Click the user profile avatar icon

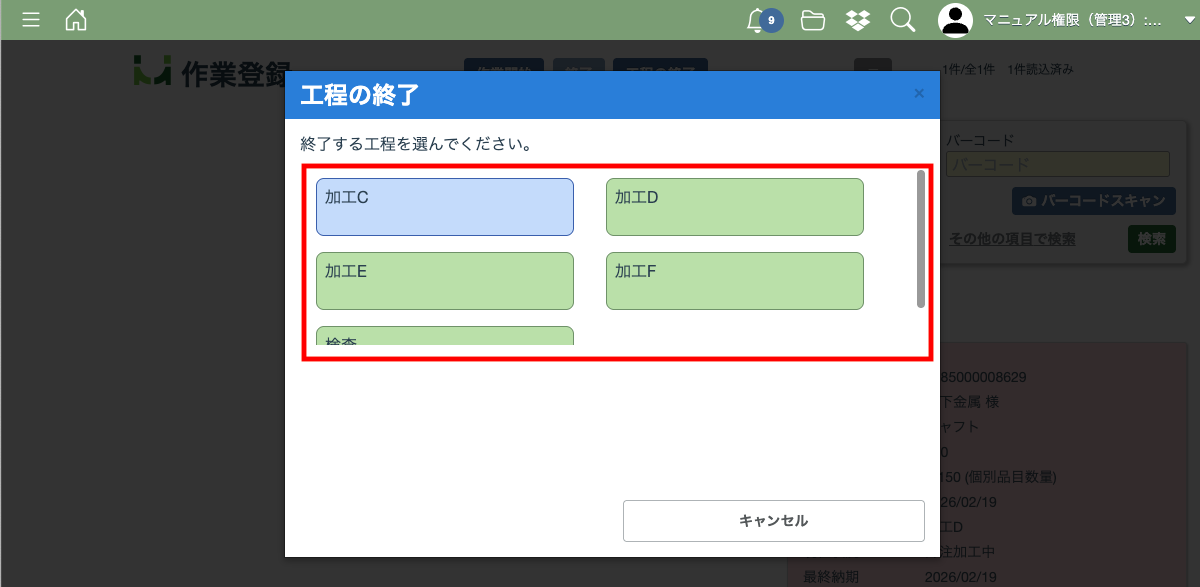(x=955, y=20)
